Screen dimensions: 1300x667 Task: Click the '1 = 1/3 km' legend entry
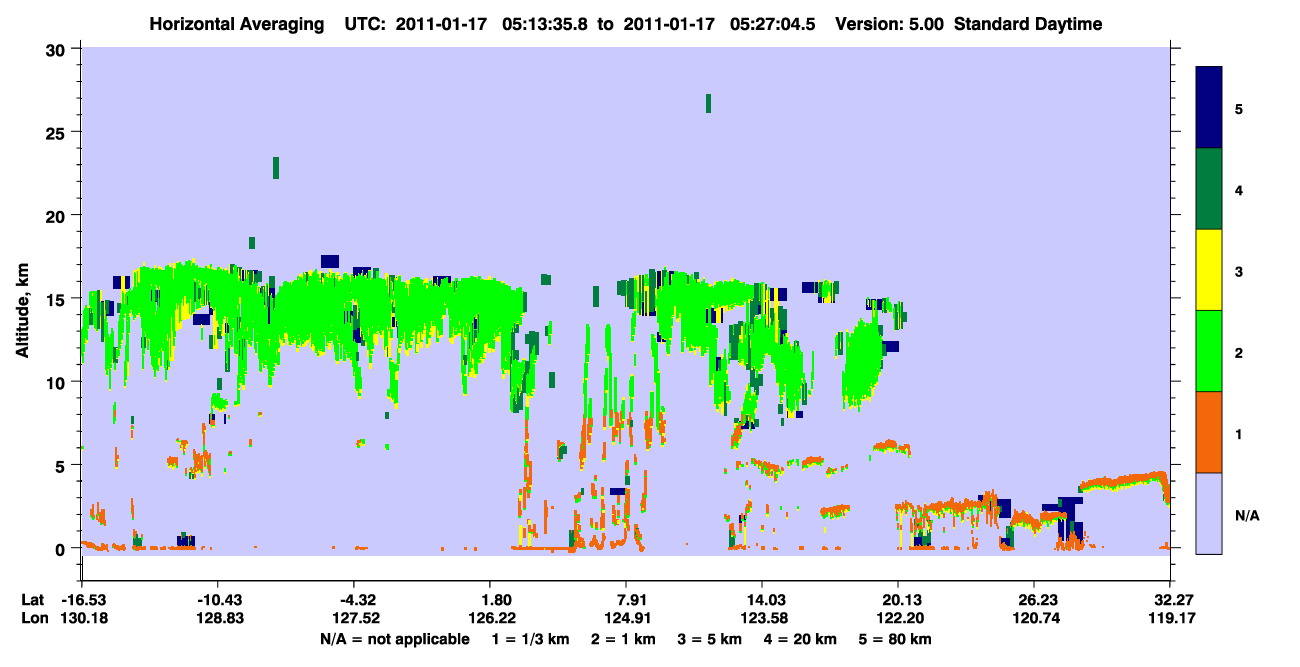click(x=530, y=639)
